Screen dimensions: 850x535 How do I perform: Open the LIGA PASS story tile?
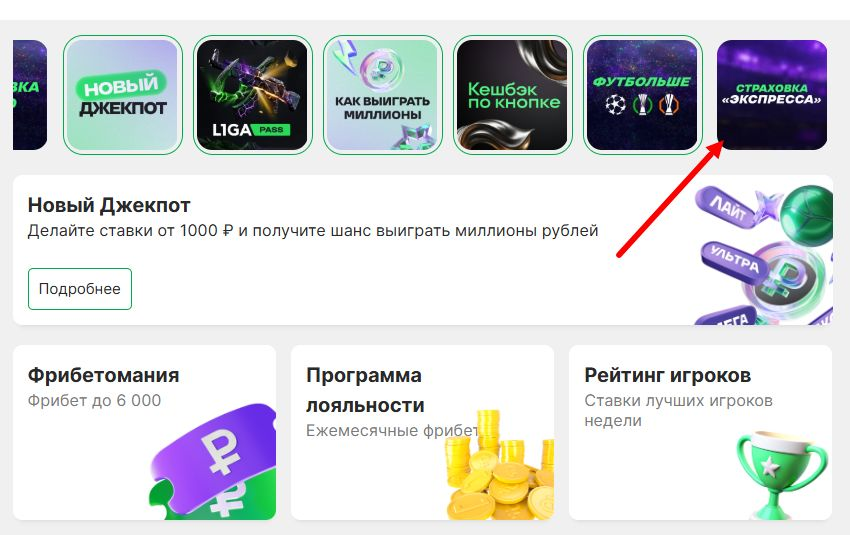(x=253, y=95)
